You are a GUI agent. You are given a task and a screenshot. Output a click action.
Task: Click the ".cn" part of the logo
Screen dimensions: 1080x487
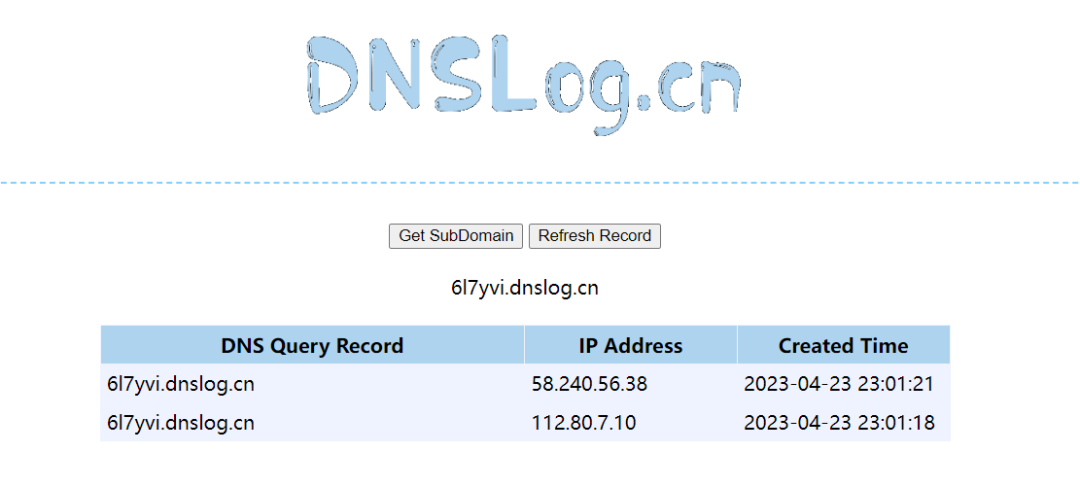pos(687,88)
